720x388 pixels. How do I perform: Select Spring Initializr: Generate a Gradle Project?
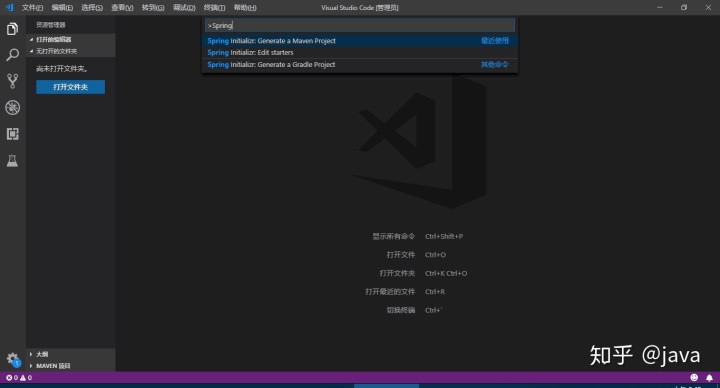pyautogui.click(x=360, y=64)
